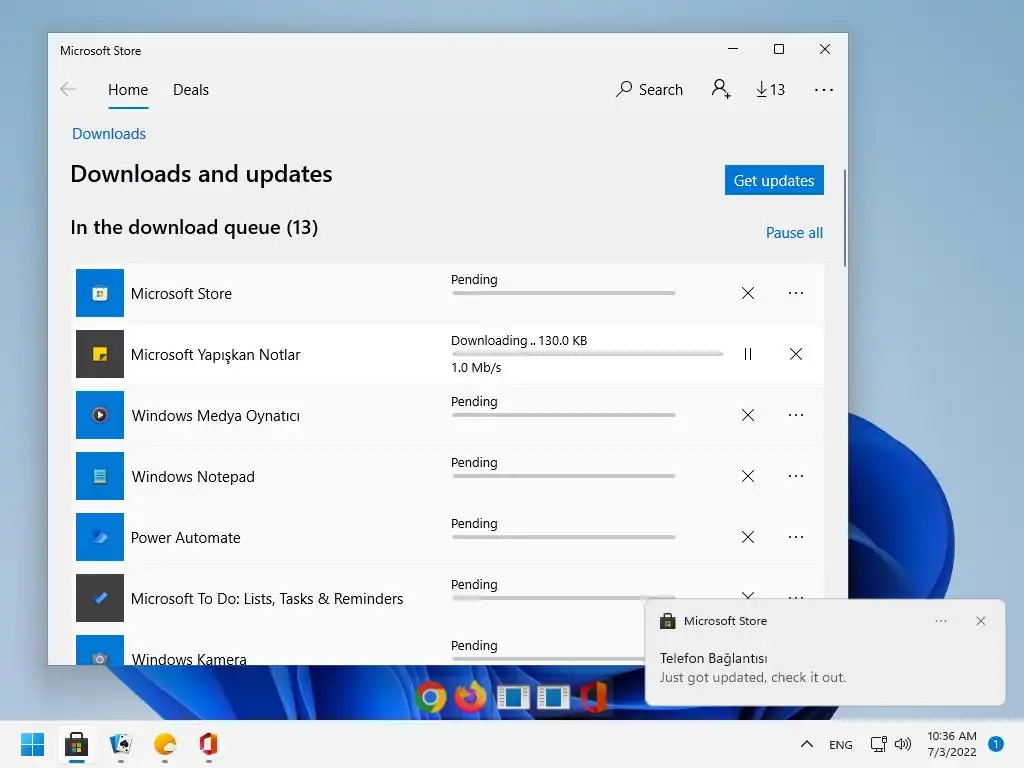Click the Microsoft Store taskbar icon

coord(76,744)
